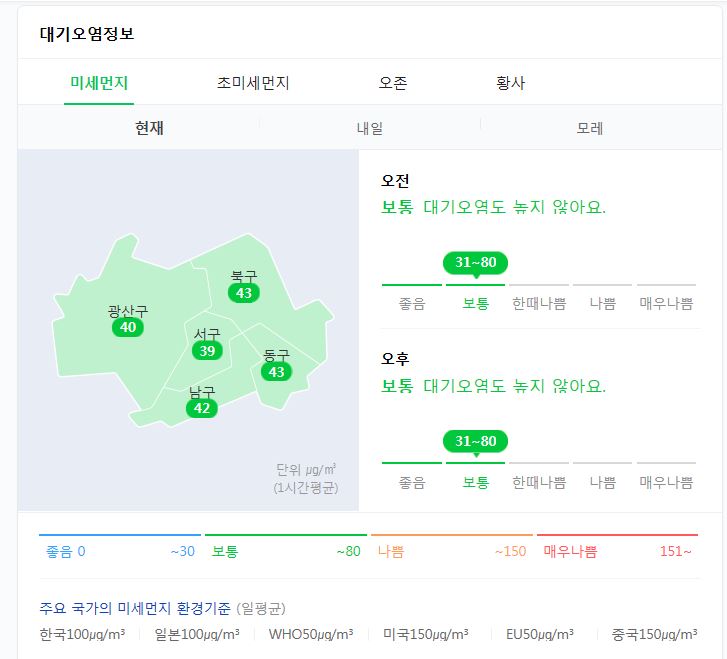Image resolution: width=727 pixels, height=659 pixels.
Task: Click the 좋음 0~30 legend bar
Action: [x=120, y=551]
